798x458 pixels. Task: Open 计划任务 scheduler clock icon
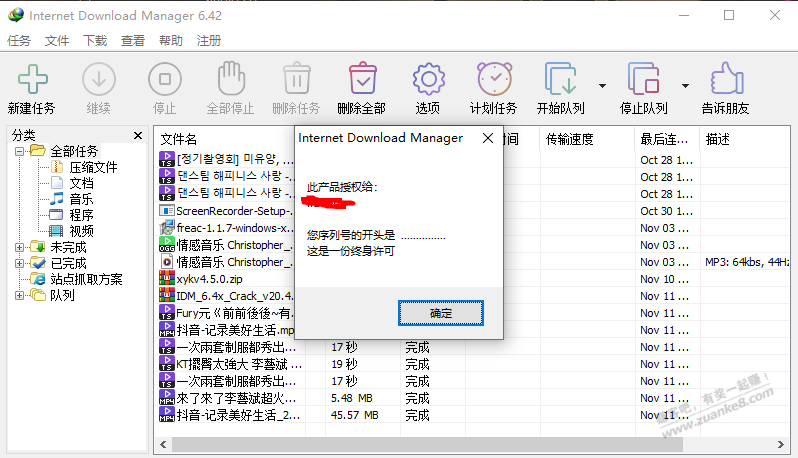coord(493,79)
